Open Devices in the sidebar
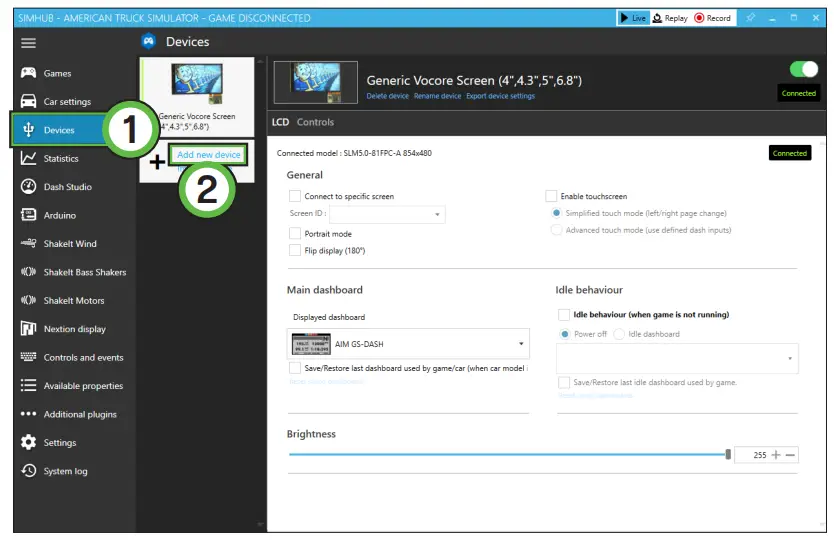834x541 pixels. pos(59,130)
